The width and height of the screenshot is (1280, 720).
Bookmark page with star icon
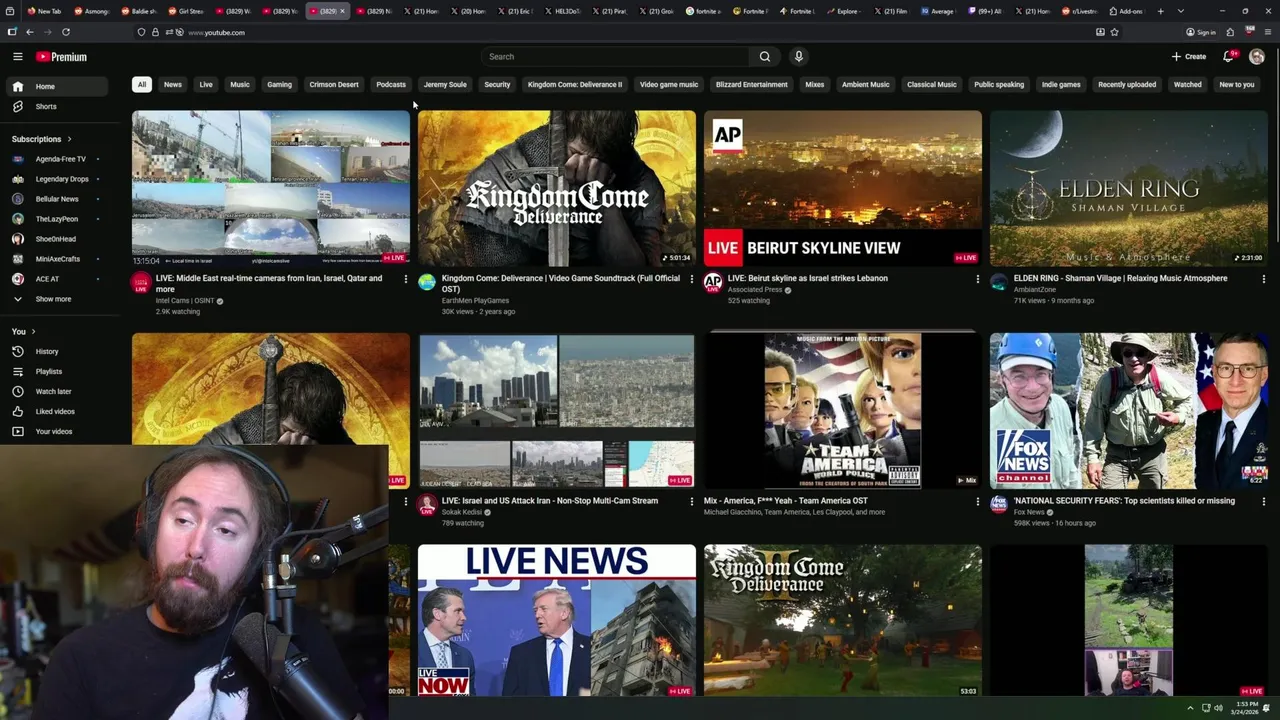click(x=1114, y=32)
